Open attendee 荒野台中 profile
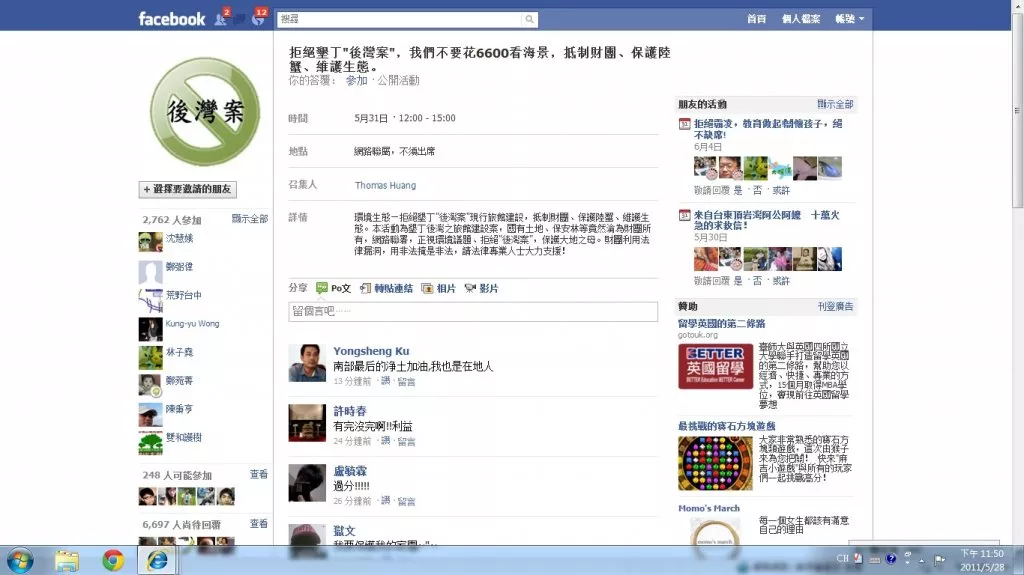1024x575 pixels. pos(183,295)
